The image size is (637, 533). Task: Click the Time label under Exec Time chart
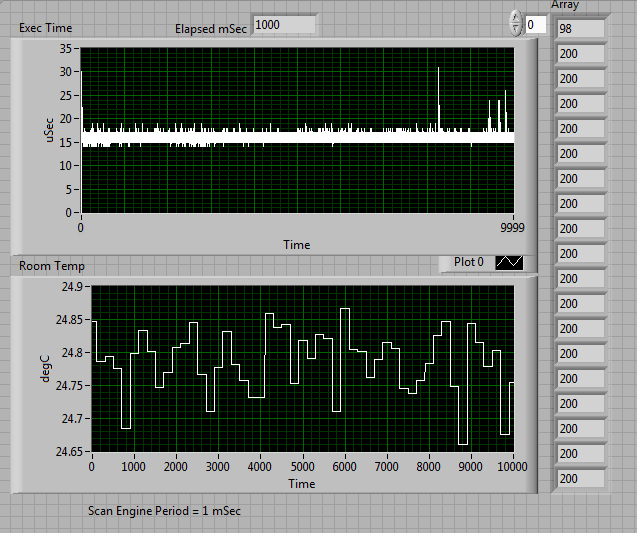[297, 245]
